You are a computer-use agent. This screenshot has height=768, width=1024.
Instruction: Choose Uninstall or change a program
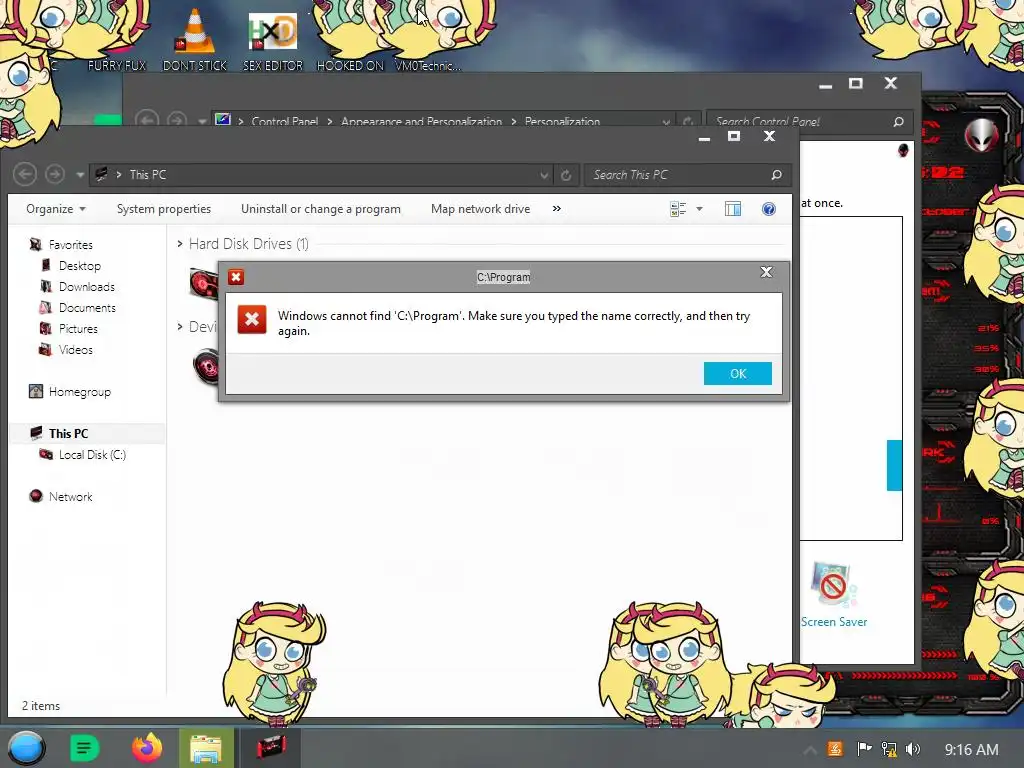coord(321,209)
